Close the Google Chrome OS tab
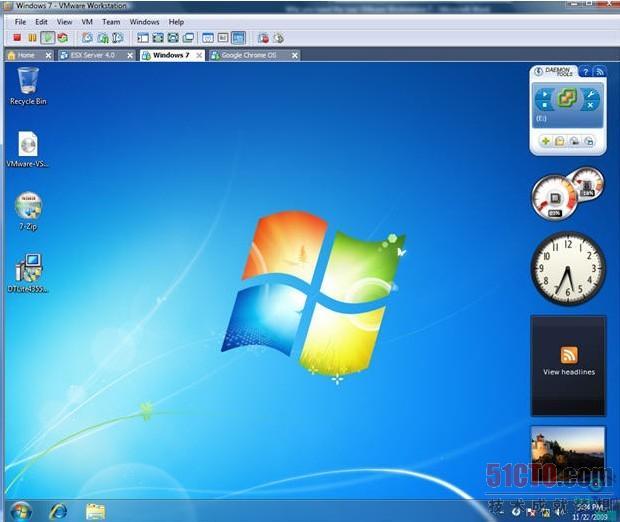 [x=295, y=55]
